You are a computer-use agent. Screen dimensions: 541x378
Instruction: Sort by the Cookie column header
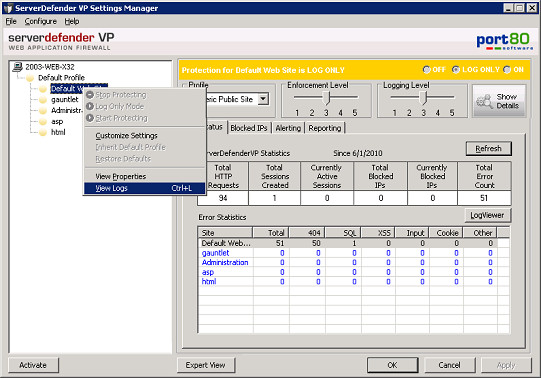pyautogui.click(x=446, y=233)
